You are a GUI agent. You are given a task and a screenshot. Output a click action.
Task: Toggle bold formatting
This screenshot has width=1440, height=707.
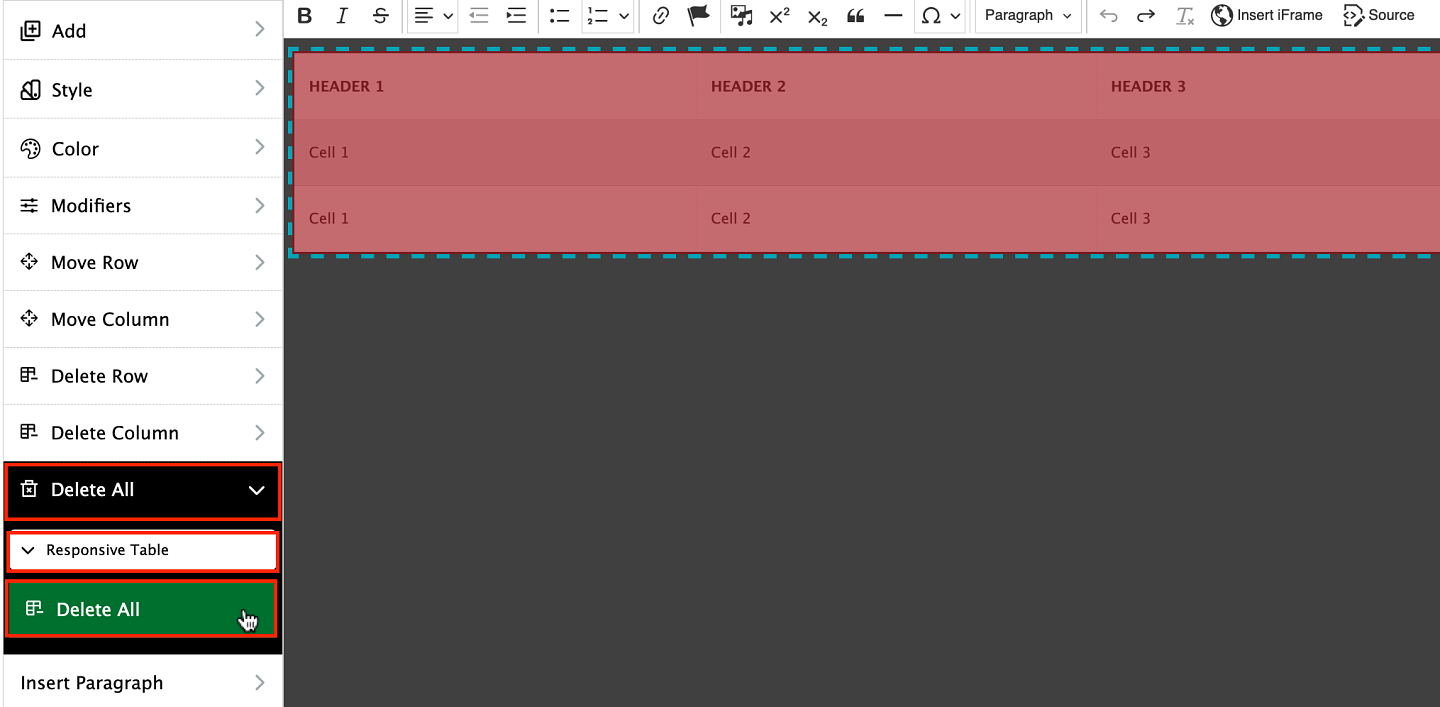coord(305,16)
